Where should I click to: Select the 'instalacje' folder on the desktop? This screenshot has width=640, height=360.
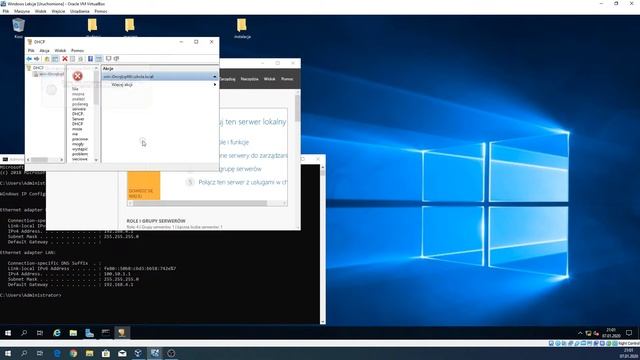coord(242,28)
